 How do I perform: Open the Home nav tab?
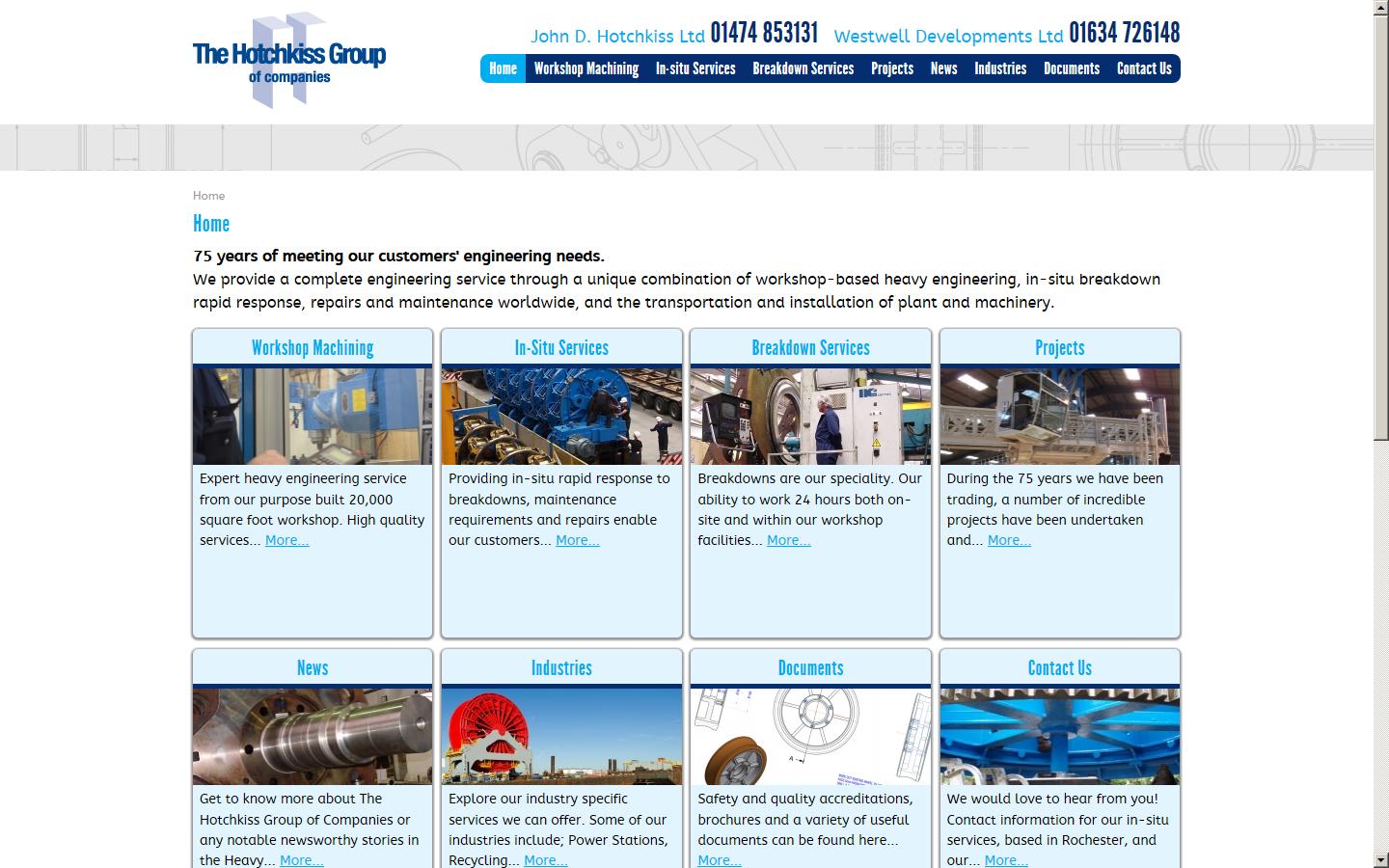503,68
